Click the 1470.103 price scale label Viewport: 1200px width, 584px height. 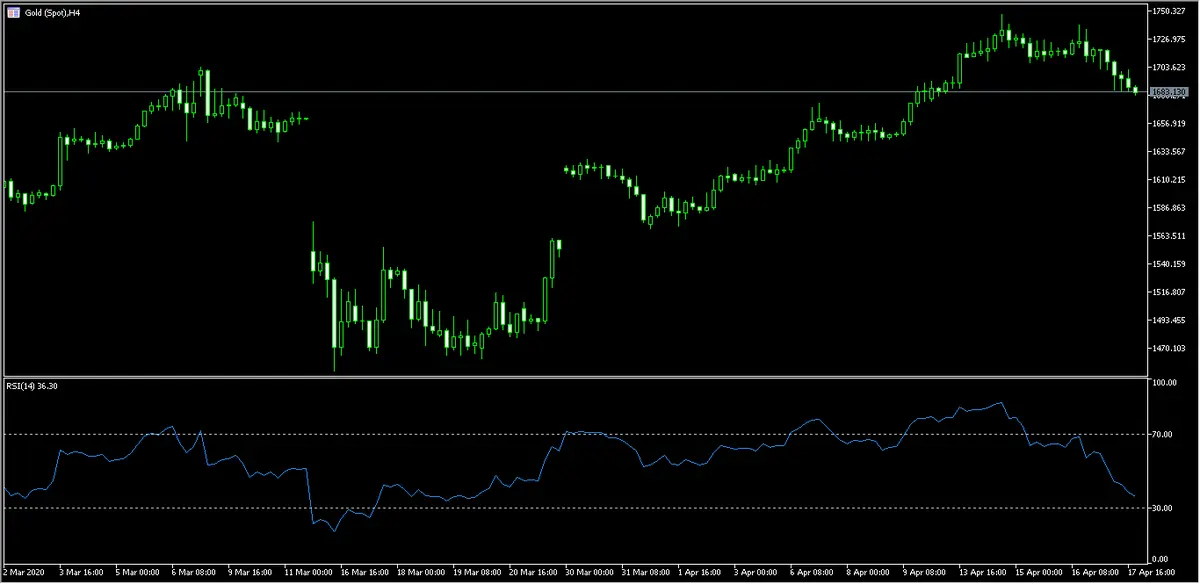pyautogui.click(x=1168, y=348)
